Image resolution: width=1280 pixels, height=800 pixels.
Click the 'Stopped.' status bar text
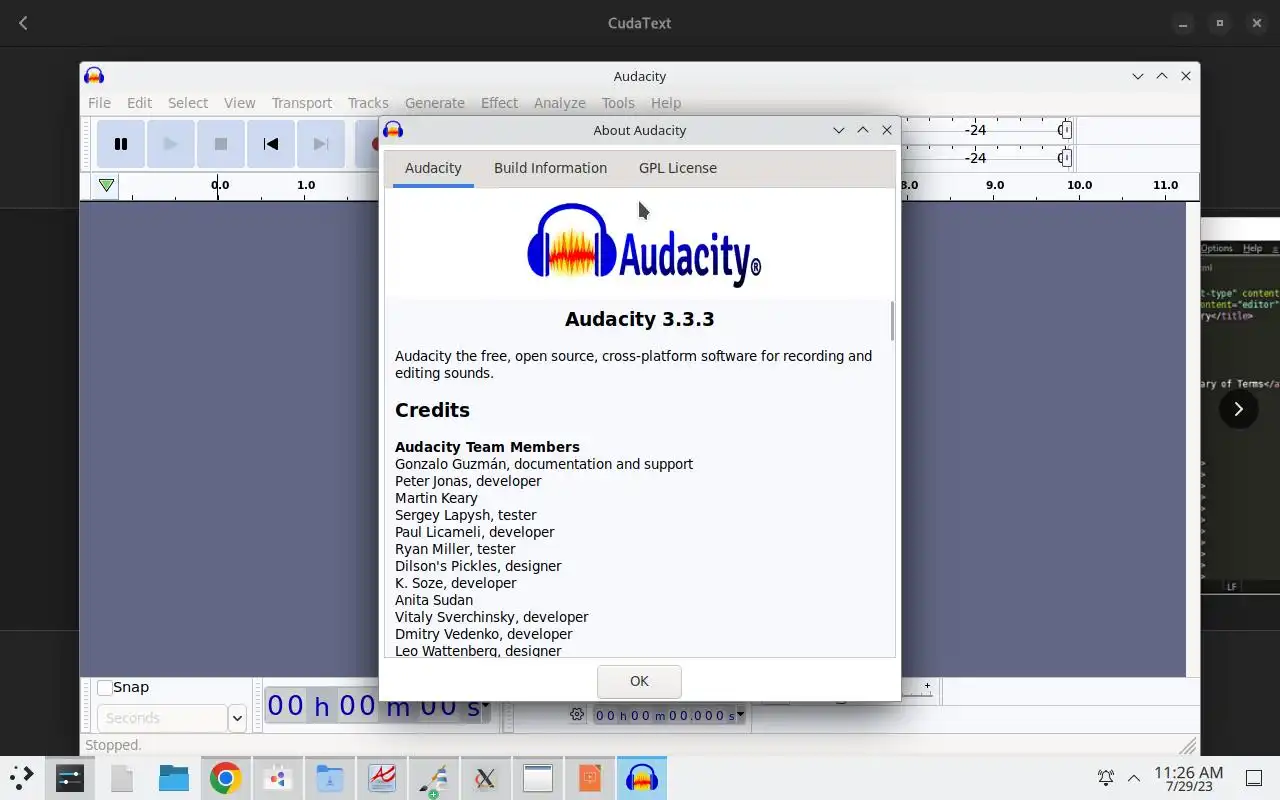tap(113, 745)
